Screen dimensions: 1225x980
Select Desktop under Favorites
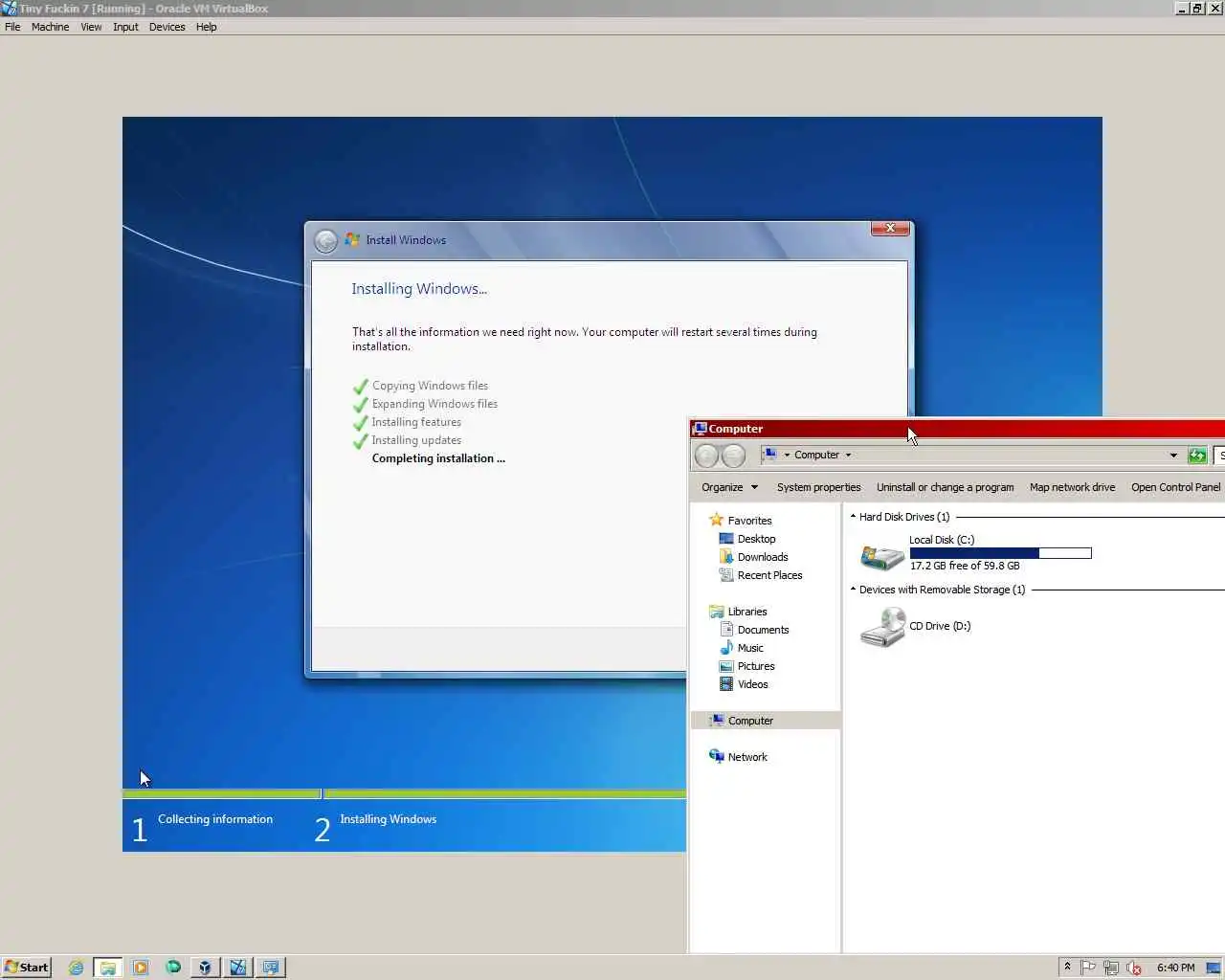[756, 539]
